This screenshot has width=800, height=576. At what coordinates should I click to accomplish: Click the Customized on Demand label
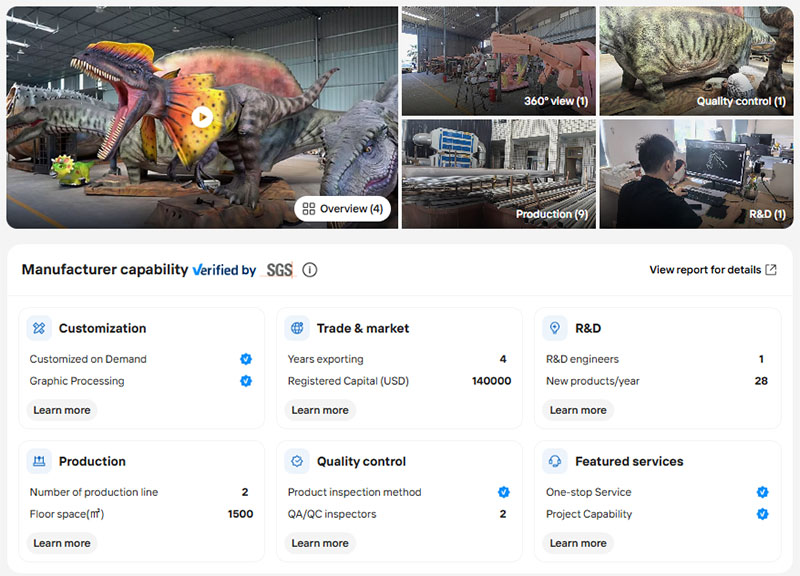pyautogui.click(x=88, y=359)
